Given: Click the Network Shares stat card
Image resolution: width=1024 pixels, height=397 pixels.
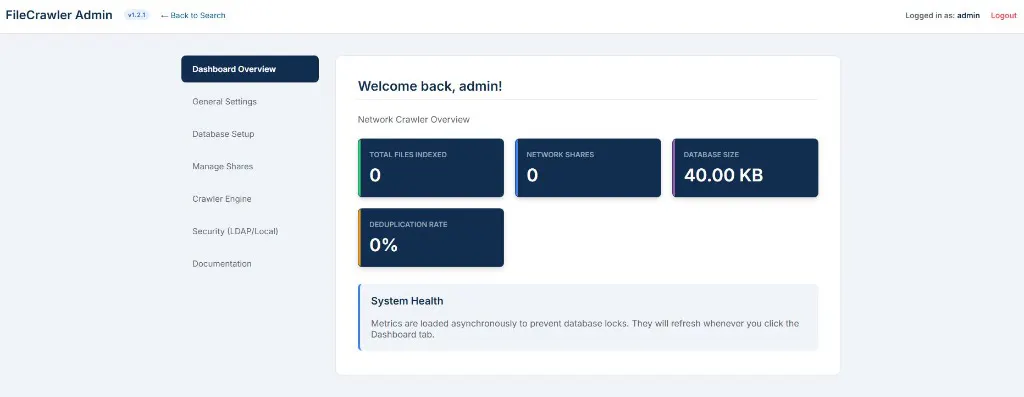Looking at the screenshot, I should coord(588,168).
